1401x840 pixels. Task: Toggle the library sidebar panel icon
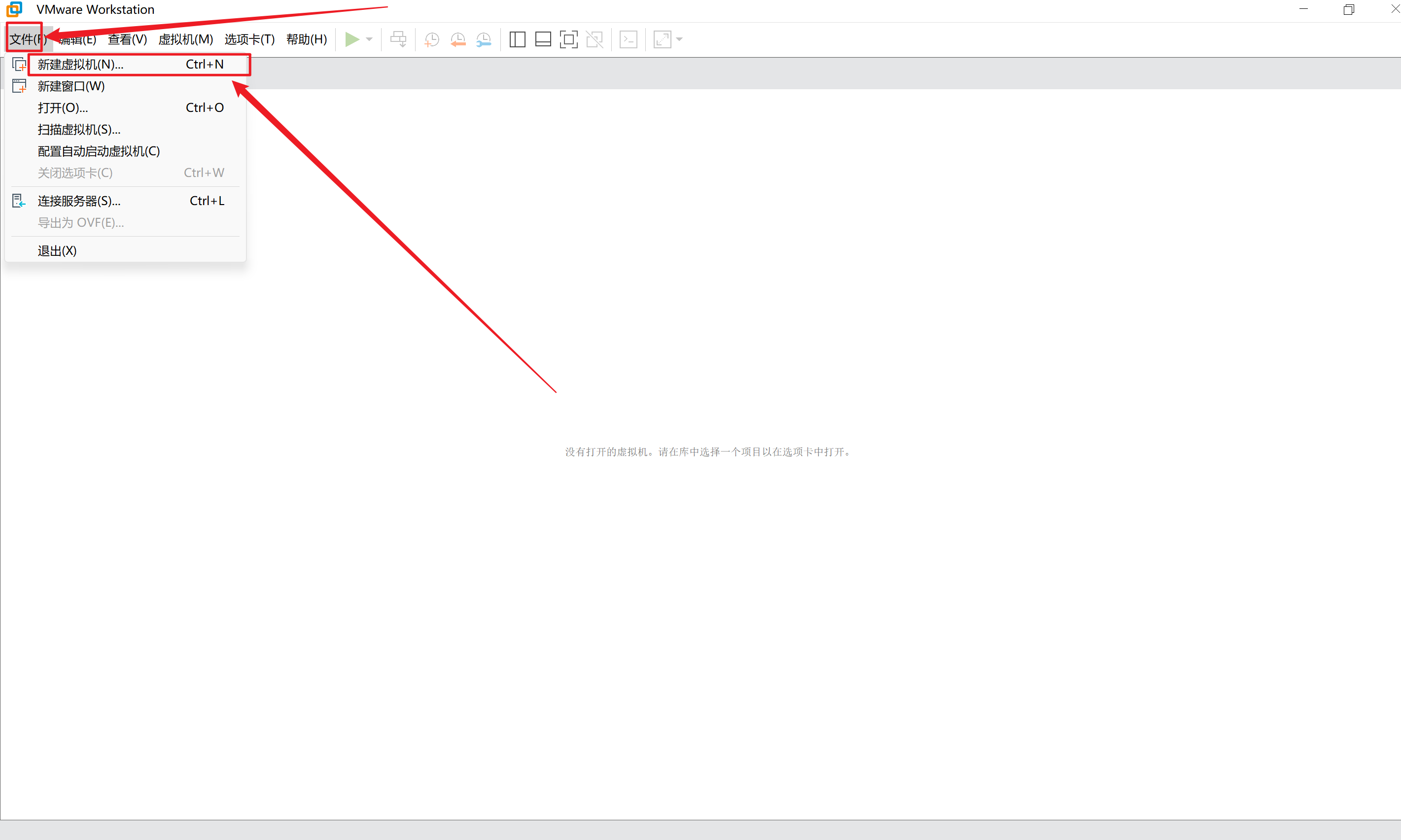tap(518, 39)
